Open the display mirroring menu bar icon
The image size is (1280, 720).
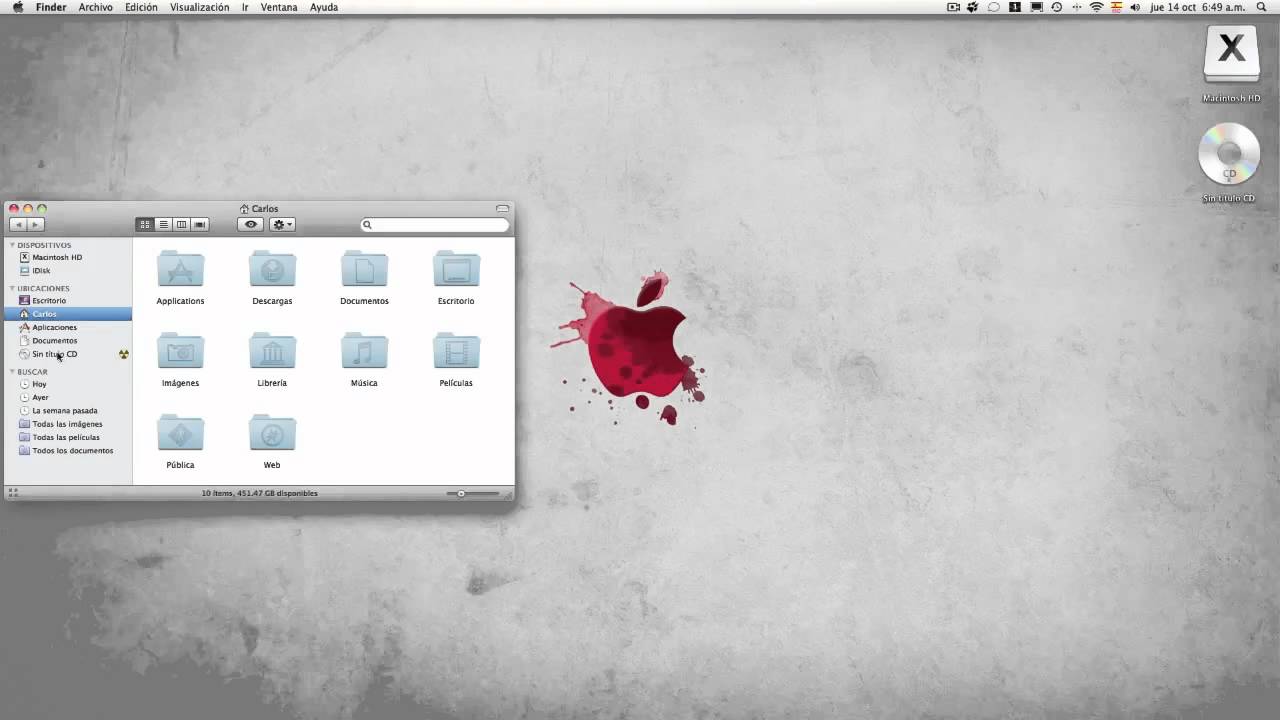(x=1036, y=7)
